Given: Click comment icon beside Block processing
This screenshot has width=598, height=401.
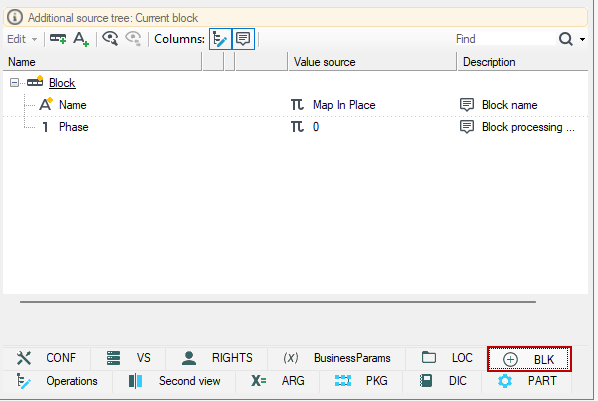Looking at the screenshot, I should pos(467,127).
